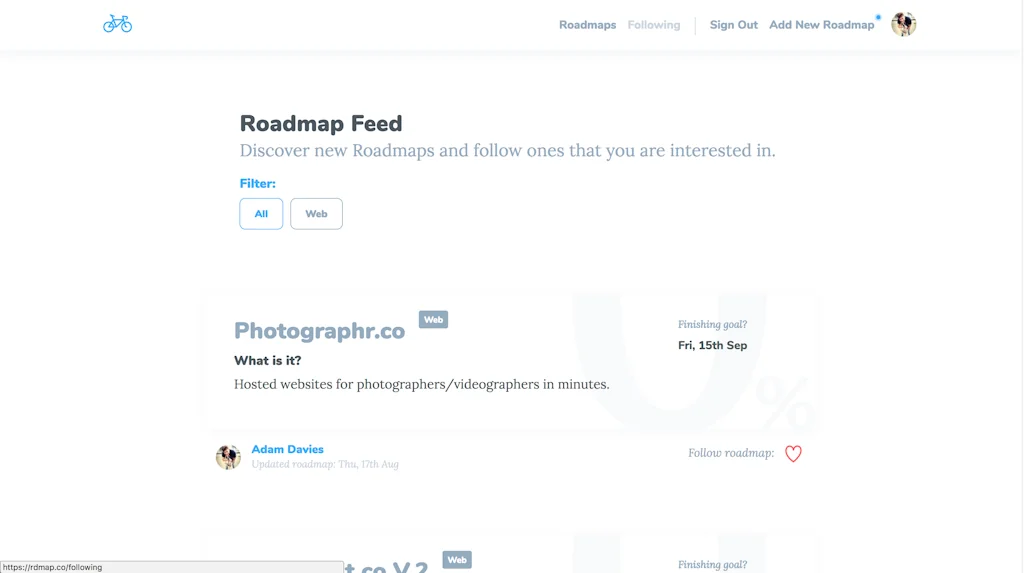
Task: Click the Web tag on the second roadmap
Action: click(456, 560)
